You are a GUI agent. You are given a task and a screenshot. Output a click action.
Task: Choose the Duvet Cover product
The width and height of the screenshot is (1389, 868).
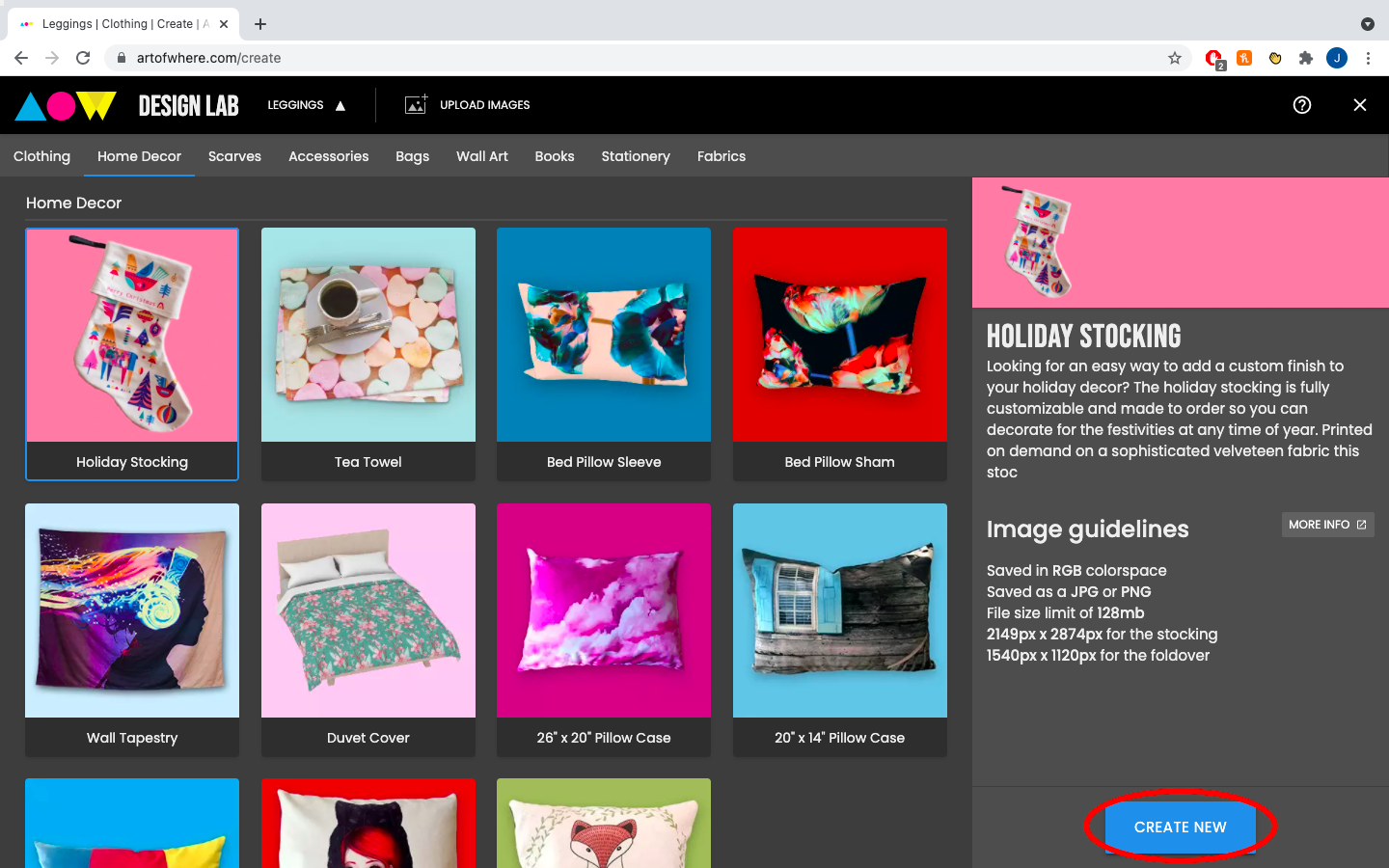(x=368, y=630)
